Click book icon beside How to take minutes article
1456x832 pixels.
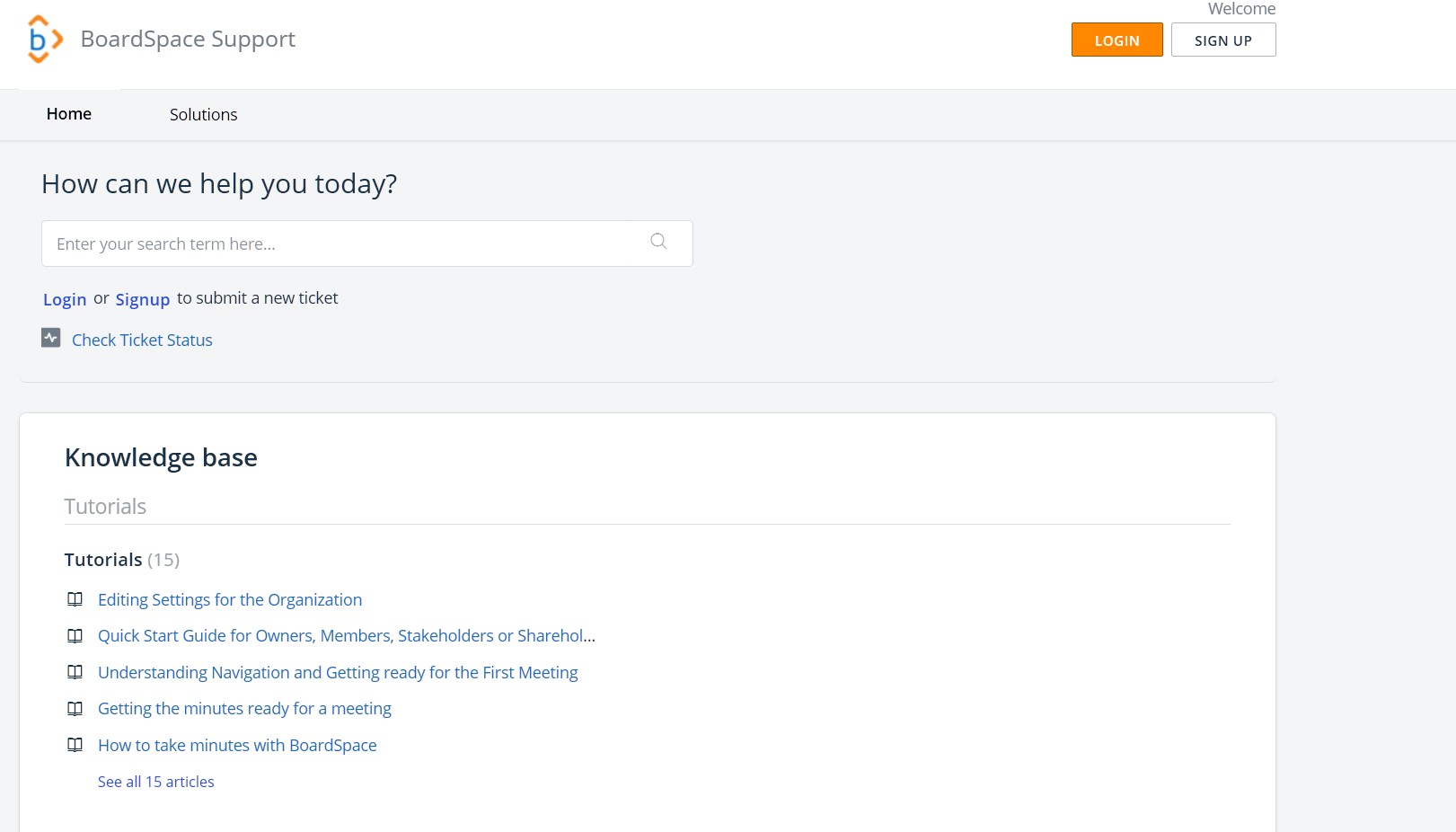pyautogui.click(x=75, y=745)
